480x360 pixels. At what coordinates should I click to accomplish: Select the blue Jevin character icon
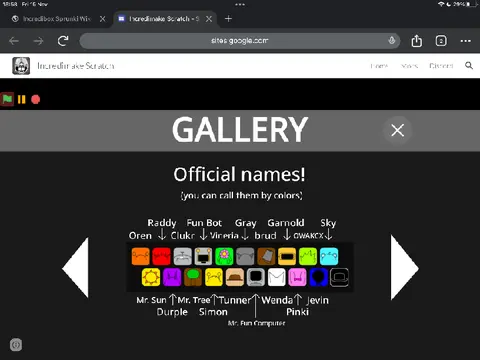click(318, 277)
